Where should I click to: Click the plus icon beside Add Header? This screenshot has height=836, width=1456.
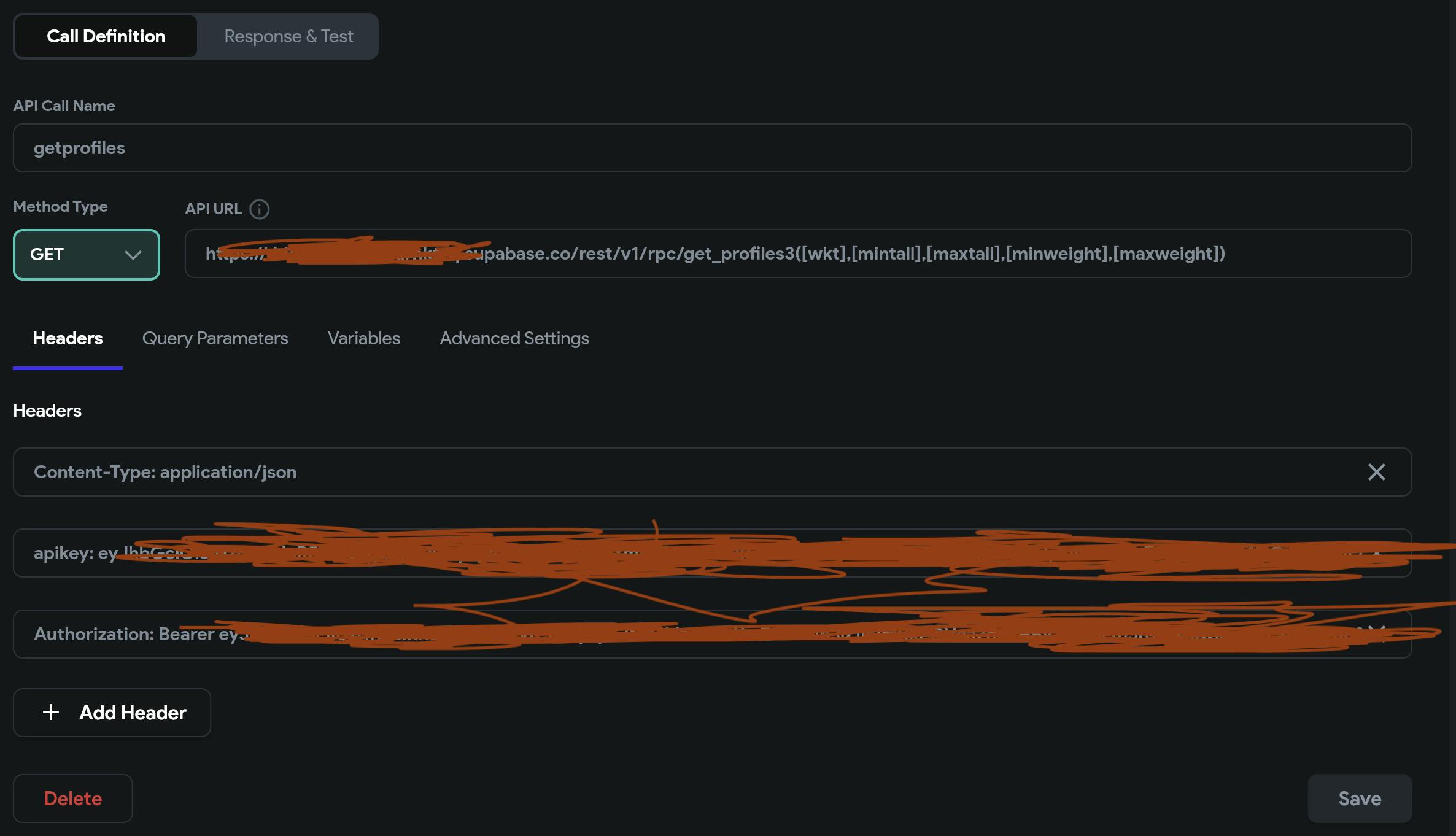point(51,712)
